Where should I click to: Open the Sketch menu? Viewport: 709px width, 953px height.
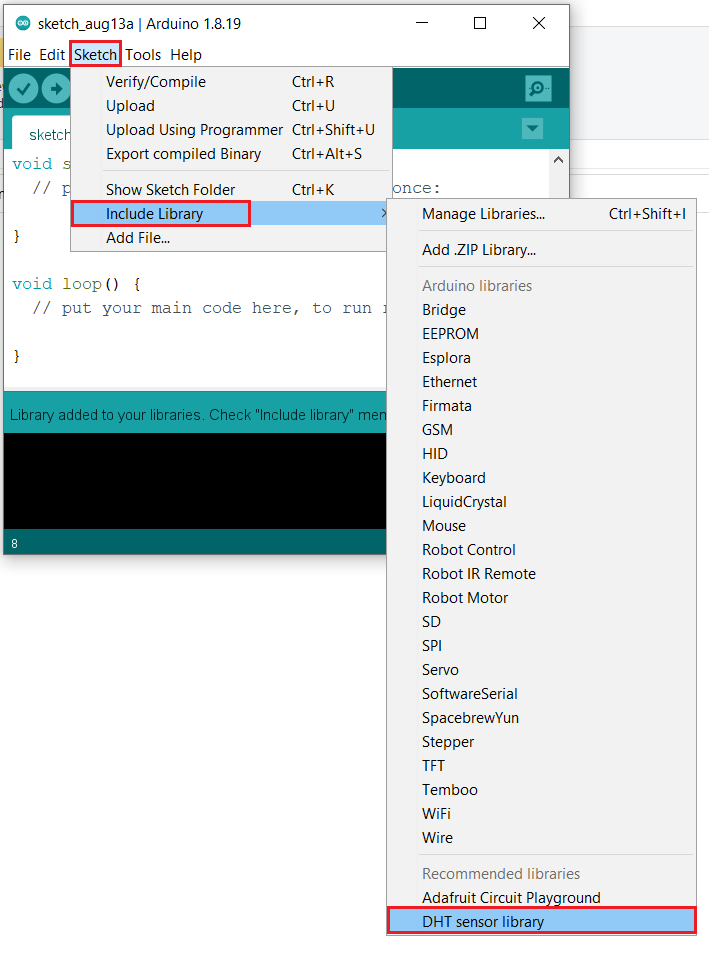click(x=95, y=55)
